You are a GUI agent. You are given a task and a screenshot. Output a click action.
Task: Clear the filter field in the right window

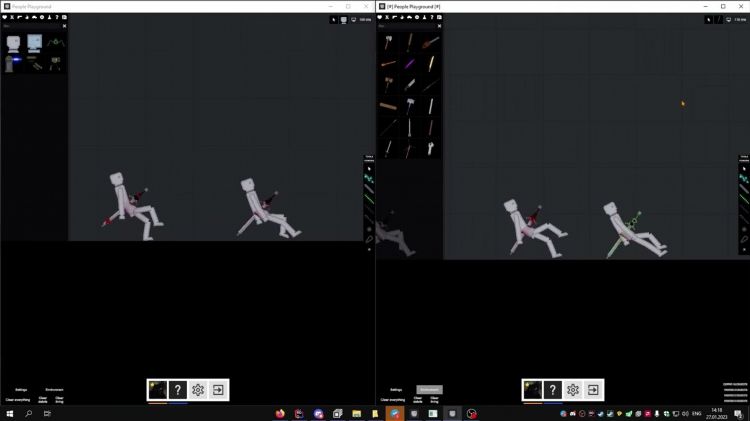pos(439,26)
